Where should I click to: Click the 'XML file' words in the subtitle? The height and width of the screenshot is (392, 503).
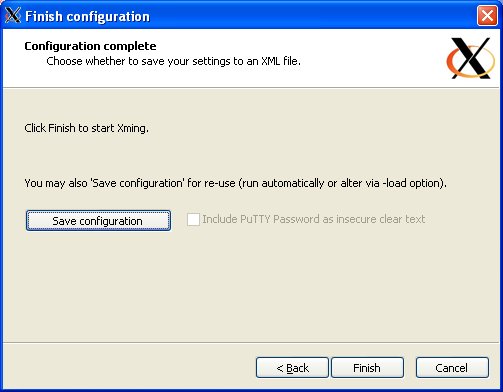pos(280,61)
